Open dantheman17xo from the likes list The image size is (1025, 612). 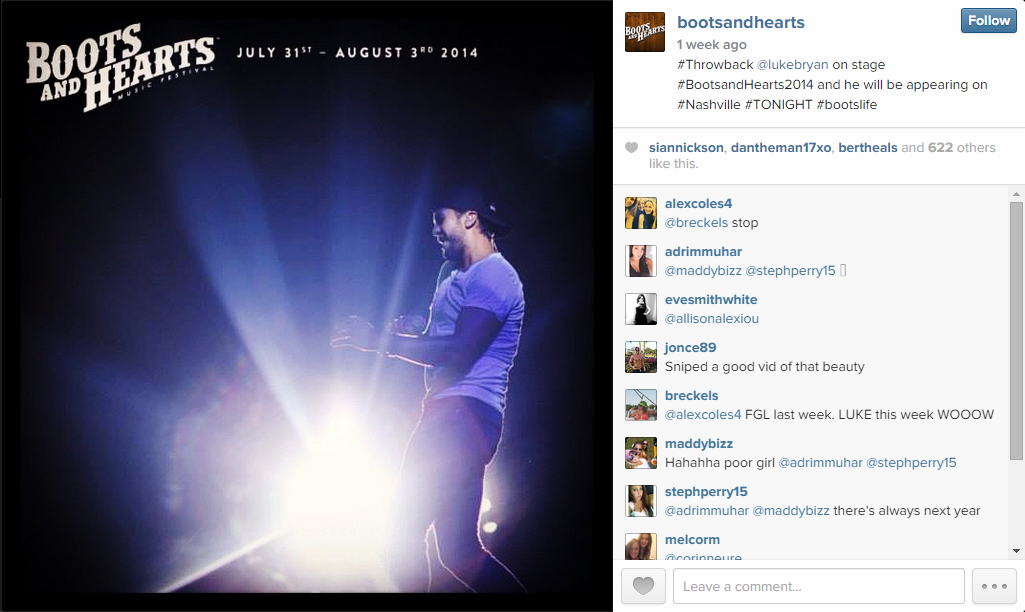point(781,148)
